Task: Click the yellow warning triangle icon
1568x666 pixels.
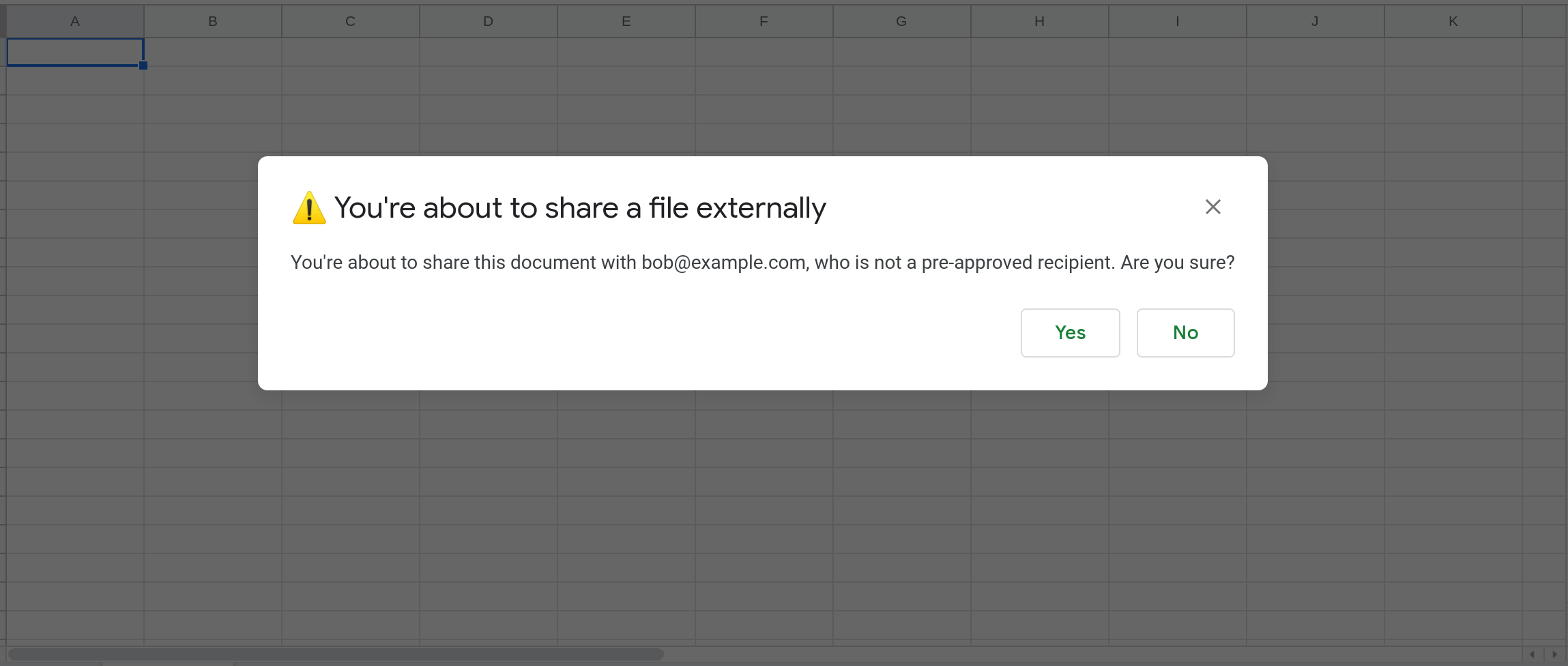Action: click(309, 207)
